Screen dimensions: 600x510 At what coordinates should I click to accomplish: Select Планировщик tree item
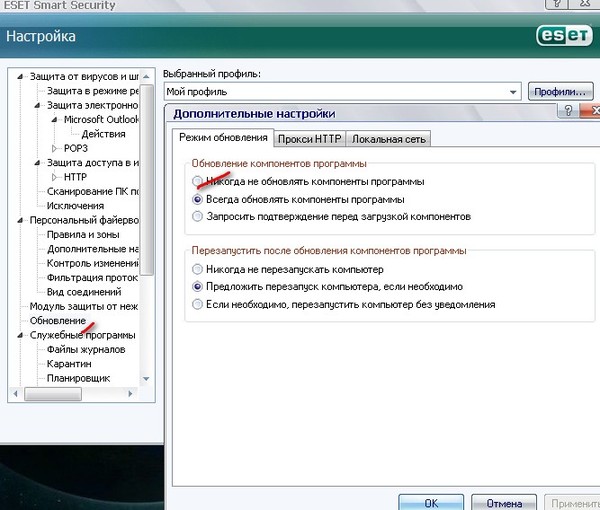pyautogui.click(x=78, y=378)
